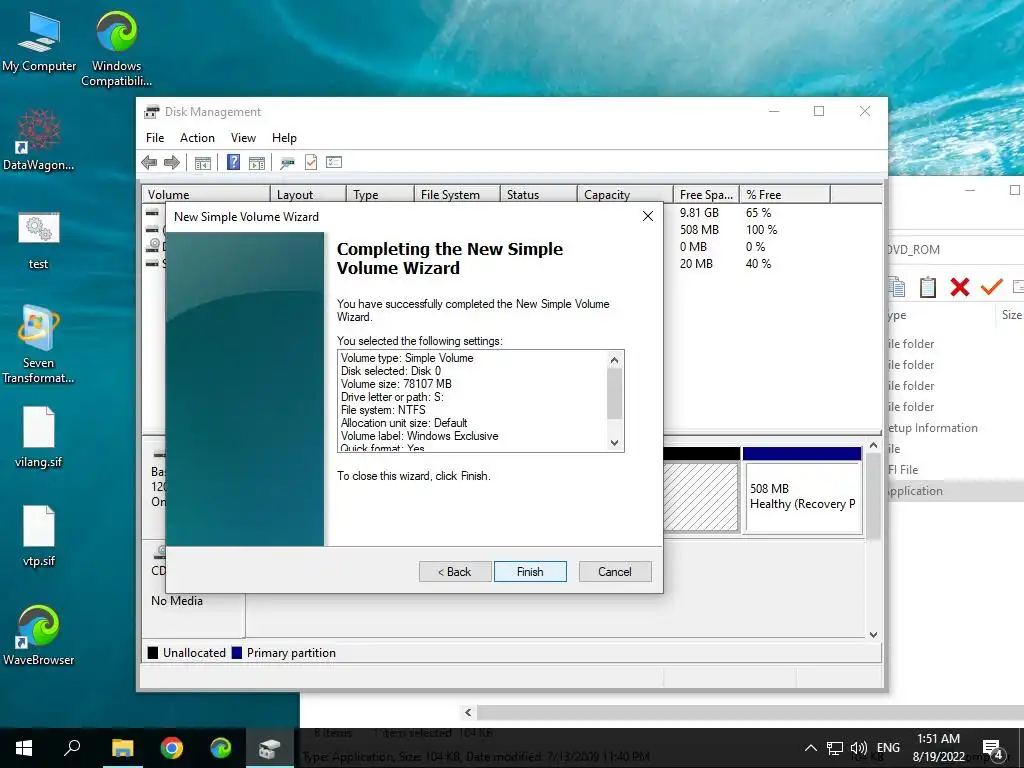Viewport: 1024px width, 768px height.
Task: Click the Disk Management taskbar icon
Action: click(270, 748)
